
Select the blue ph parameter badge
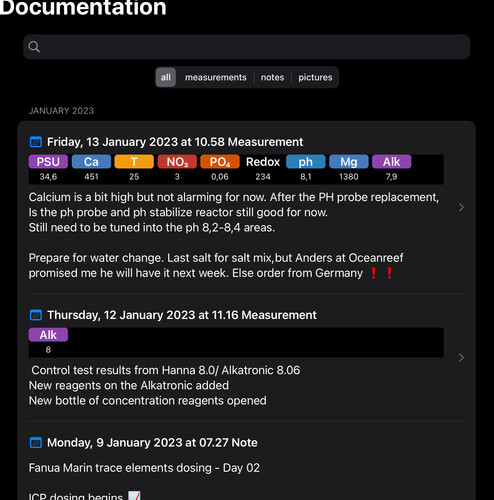tap(306, 162)
